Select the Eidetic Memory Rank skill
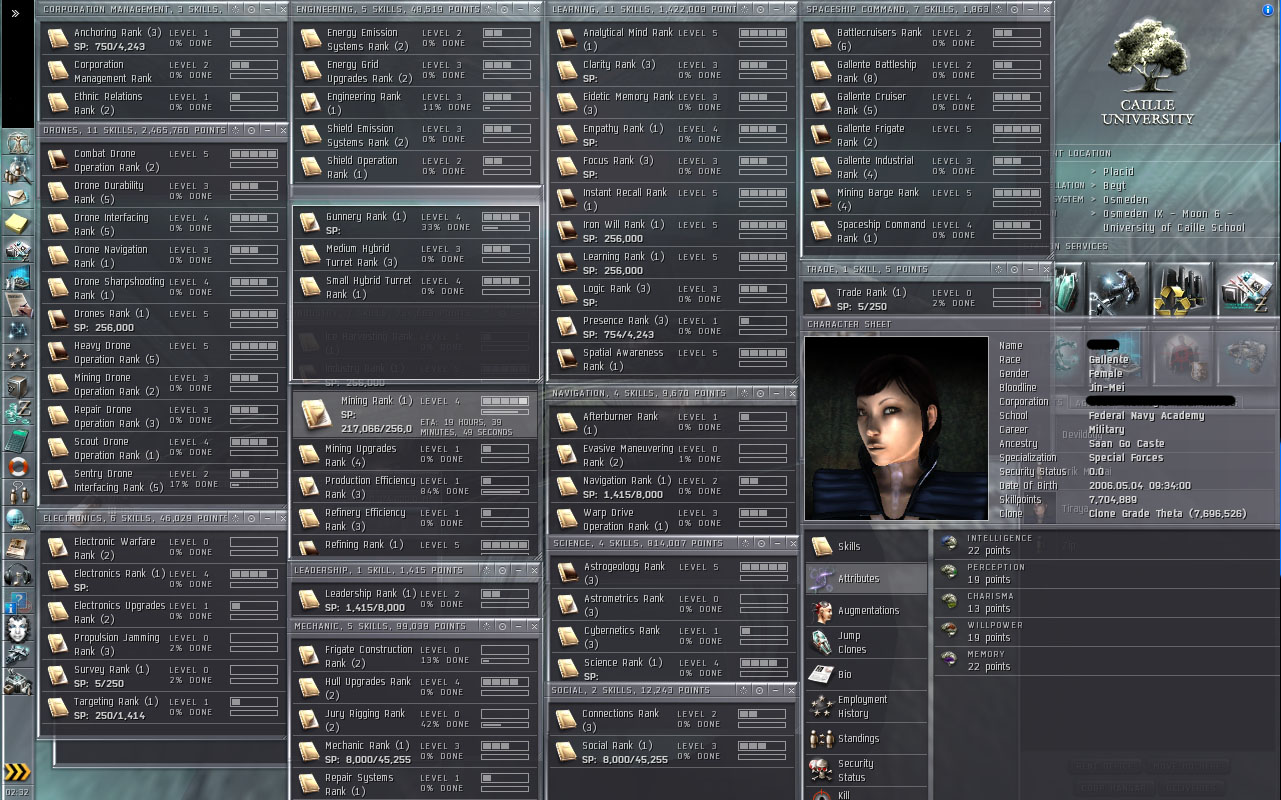The height and width of the screenshot is (800, 1281). (673, 103)
